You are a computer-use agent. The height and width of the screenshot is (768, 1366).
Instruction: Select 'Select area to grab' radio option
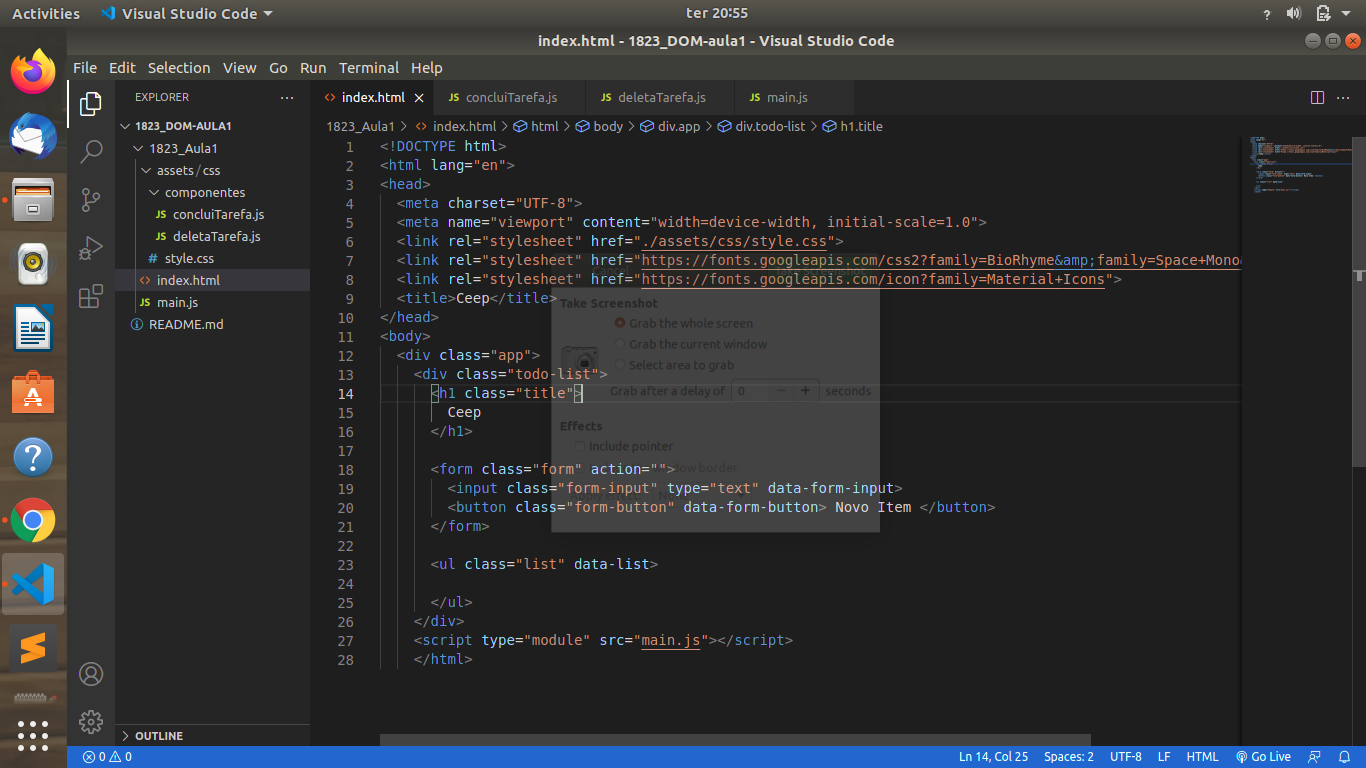click(620, 365)
